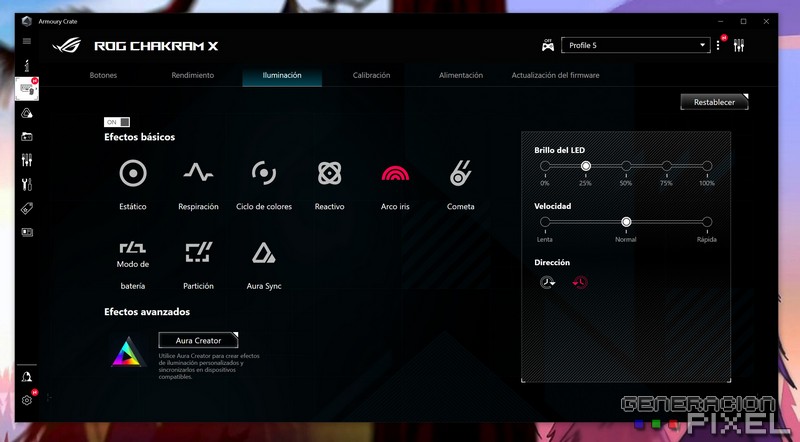Click the 25% brightness slider handle

pos(586,166)
